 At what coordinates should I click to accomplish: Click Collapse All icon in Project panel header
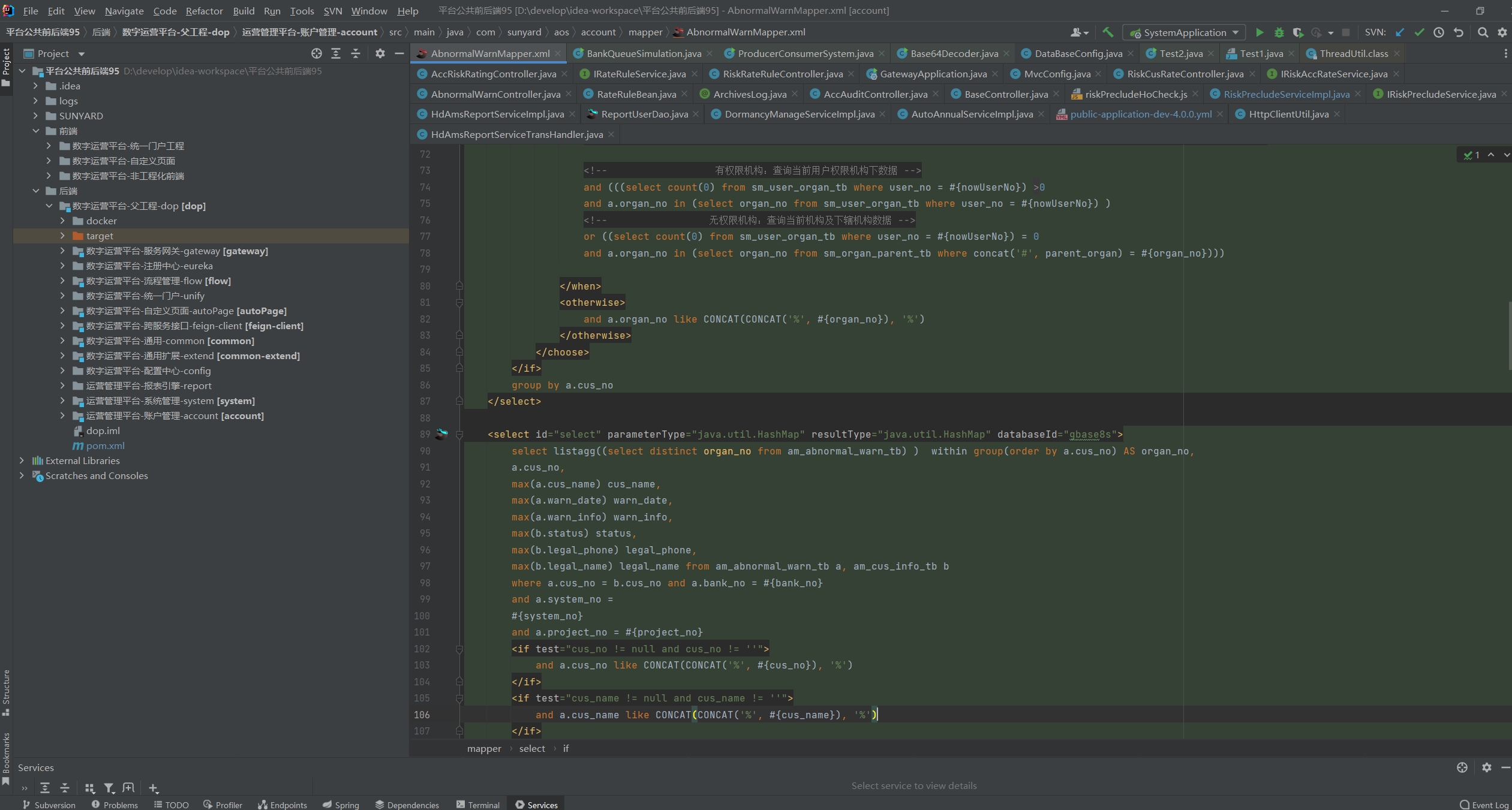tap(356, 53)
